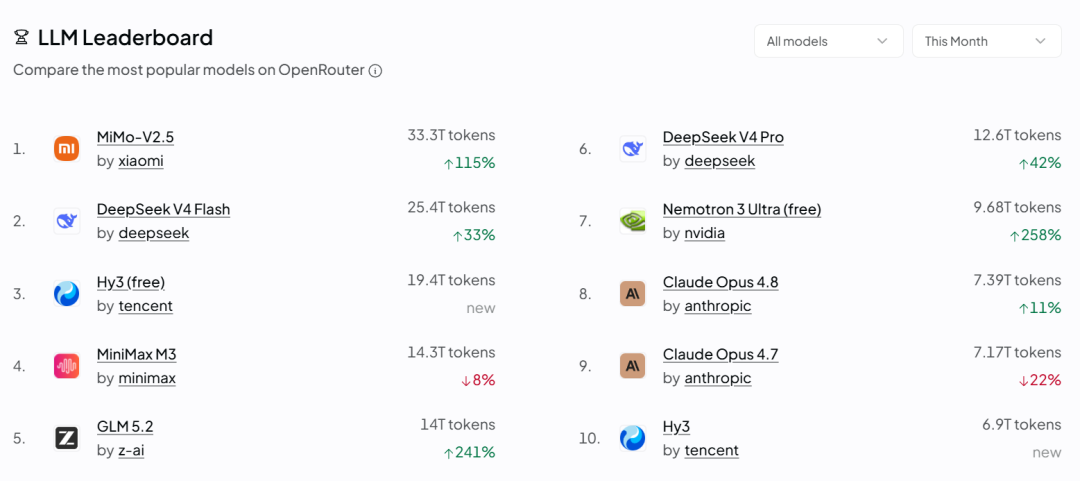This screenshot has width=1080, height=481.
Task: Click the info icon after OpenRouter description
Action: click(375, 70)
